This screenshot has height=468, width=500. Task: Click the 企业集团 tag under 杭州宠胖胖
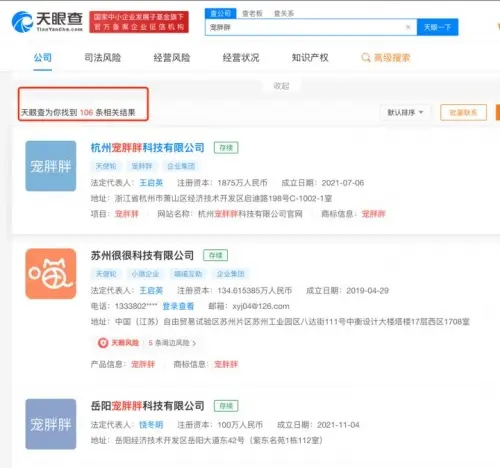(x=181, y=166)
